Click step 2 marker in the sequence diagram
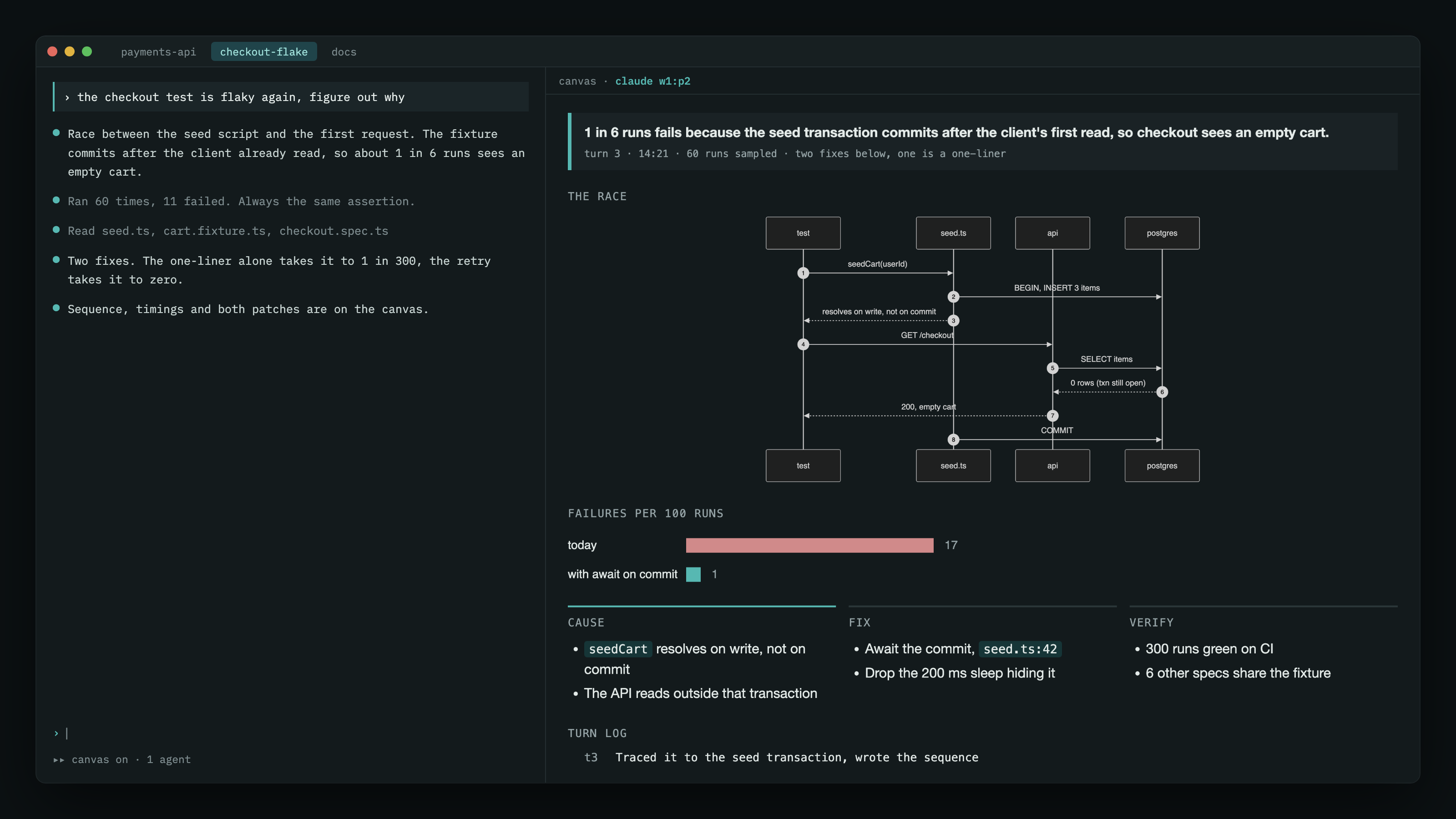1456x819 pixels. pyautogui.click(x=954, y=297)
